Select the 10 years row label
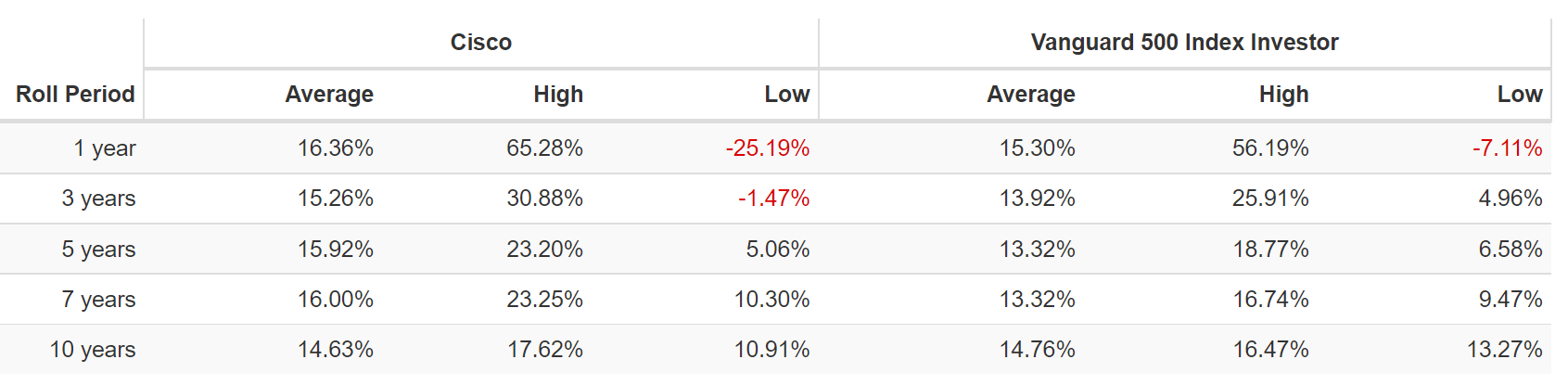This screenshot has height=385, width=1568. pyautogui.click(x=93, y=350)
